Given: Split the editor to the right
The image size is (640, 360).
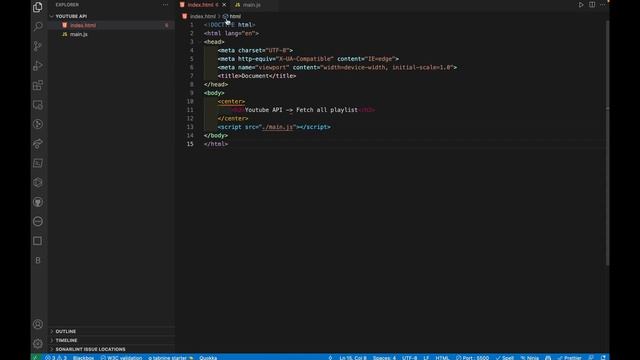Looking at the screenshot, I should [x=592, y=5].
